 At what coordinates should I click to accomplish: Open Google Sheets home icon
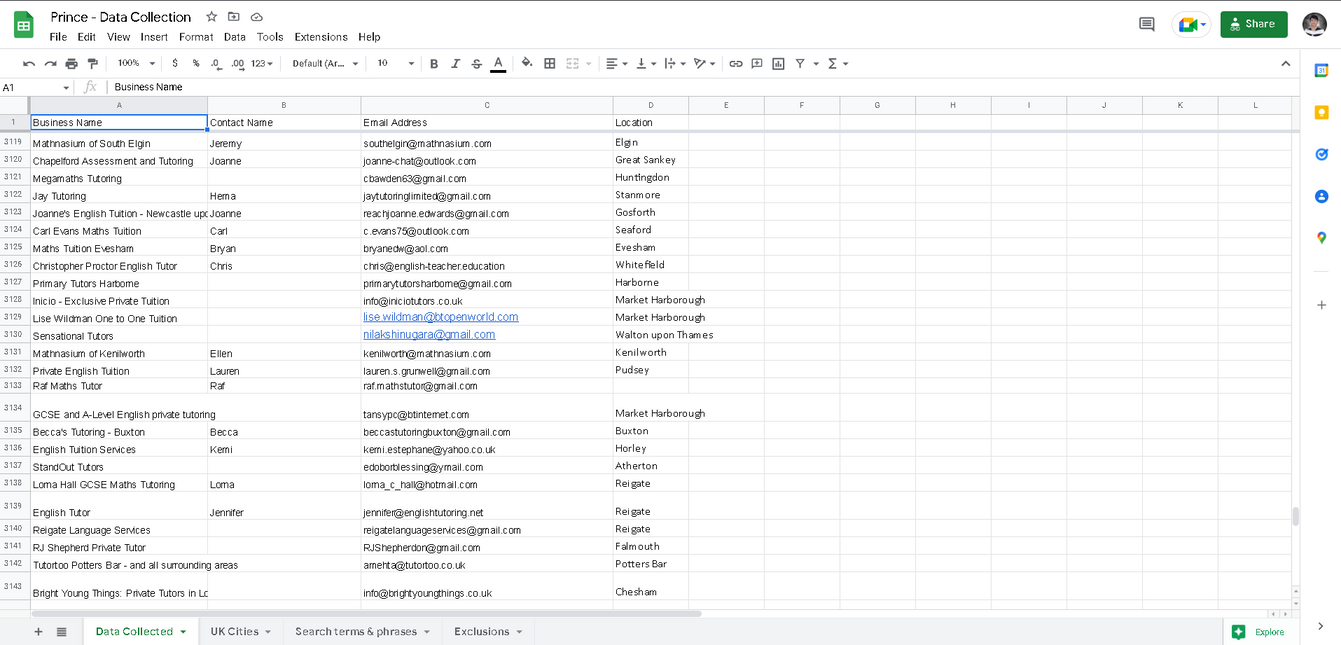pyautogui.click(x=23, y=25)
